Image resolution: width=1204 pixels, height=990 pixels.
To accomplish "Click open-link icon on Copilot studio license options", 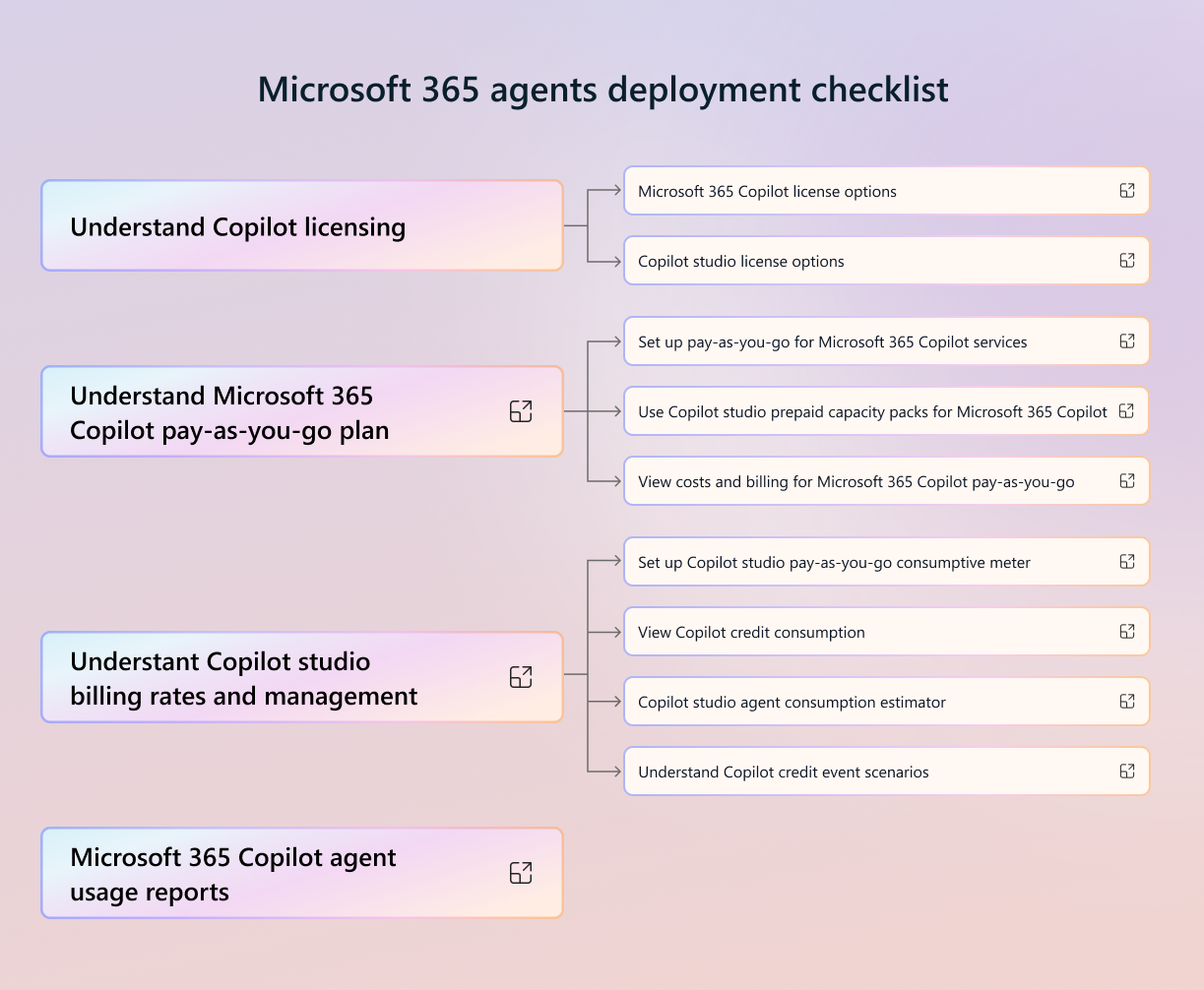I will tap(1127, 261).
